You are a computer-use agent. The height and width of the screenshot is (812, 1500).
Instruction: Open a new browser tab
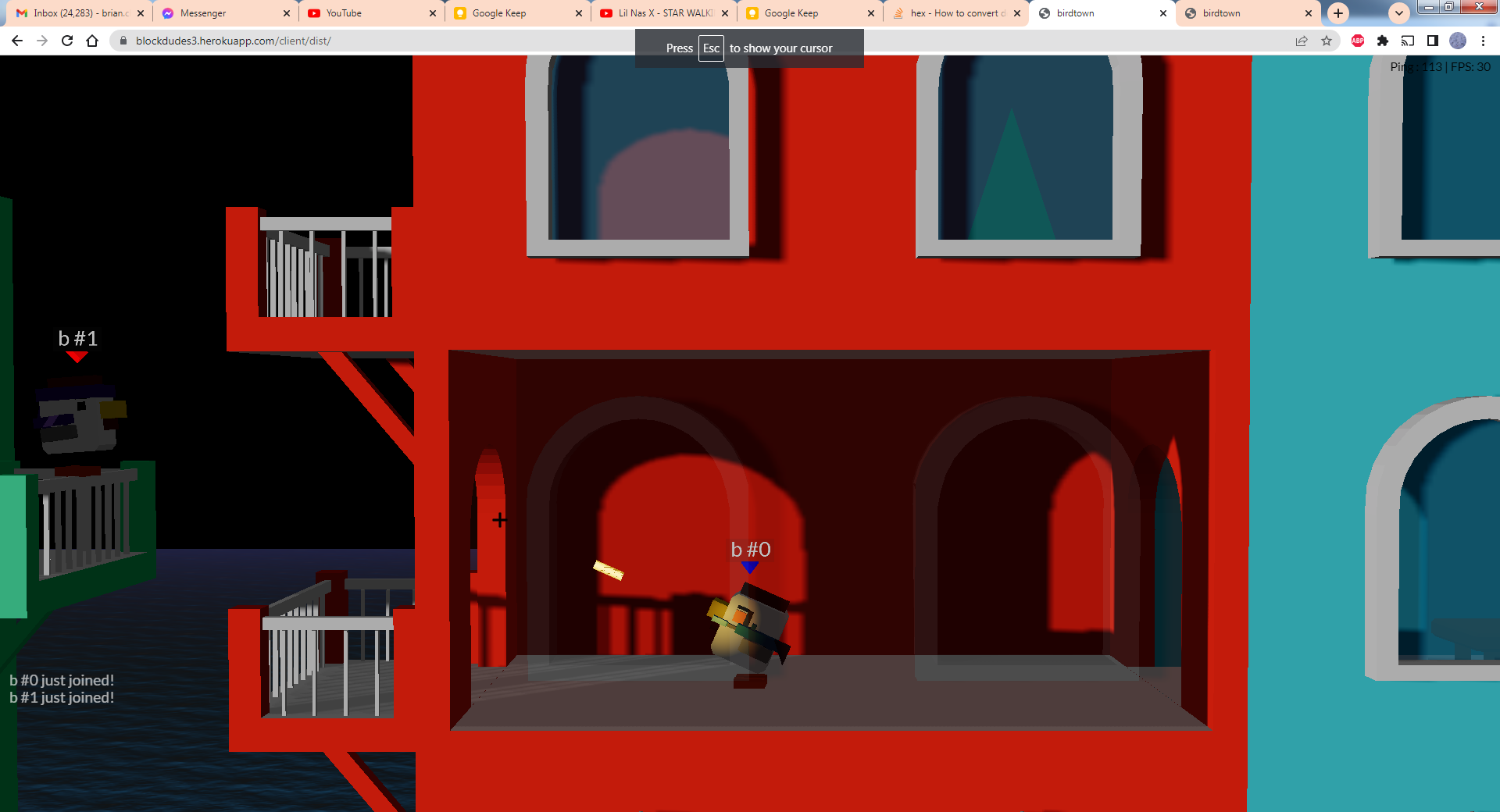click(x=1338, y=13)
